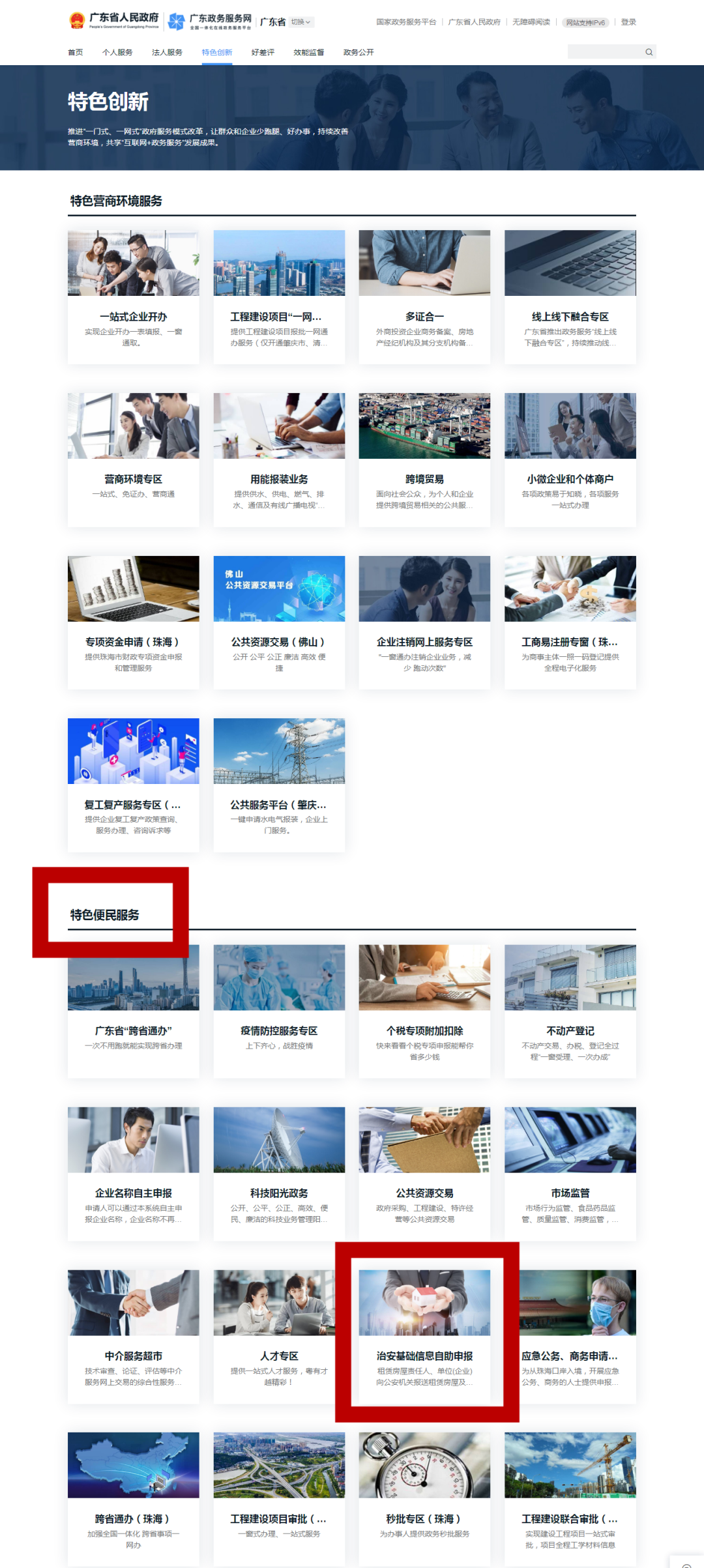Click the 不动产登记 service title
Screen dimensions: 704x1568
[570, 1030]
